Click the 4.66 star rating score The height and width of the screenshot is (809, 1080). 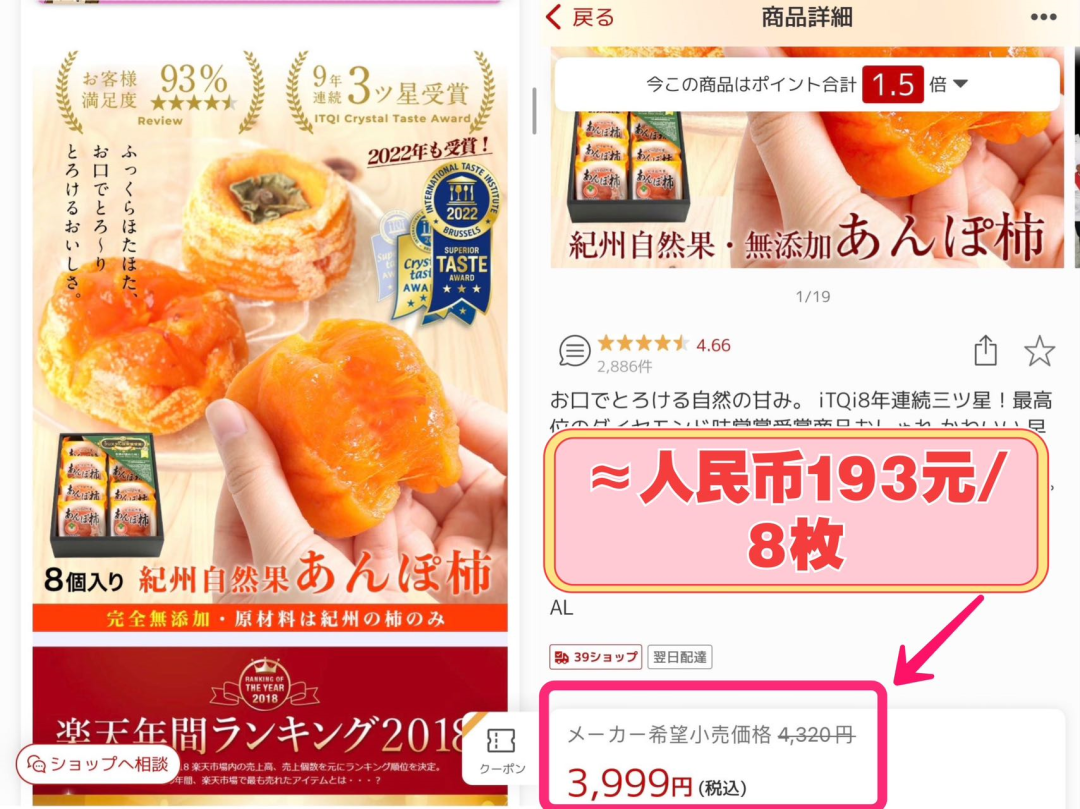click(713, 345)
